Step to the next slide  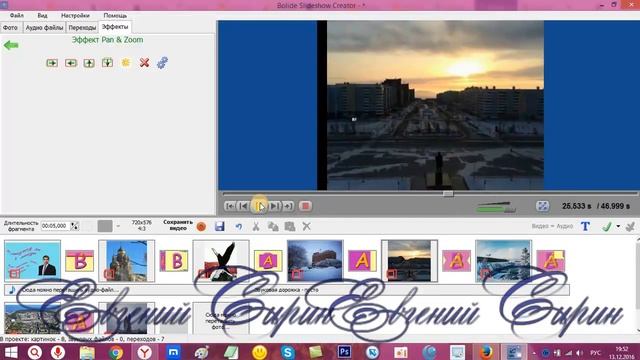pos(274,206)
